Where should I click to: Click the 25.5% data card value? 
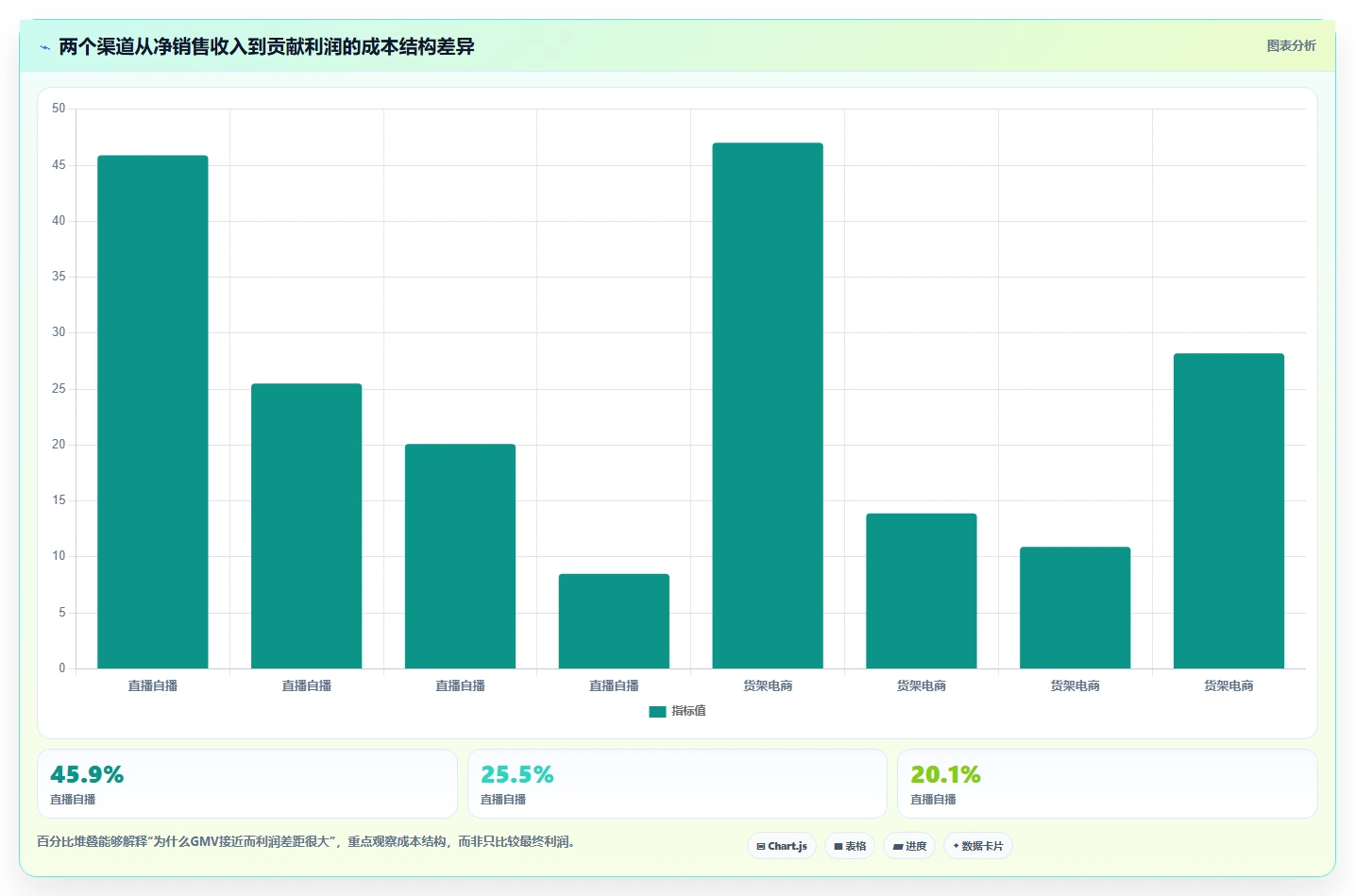click(x=517, y=775)
